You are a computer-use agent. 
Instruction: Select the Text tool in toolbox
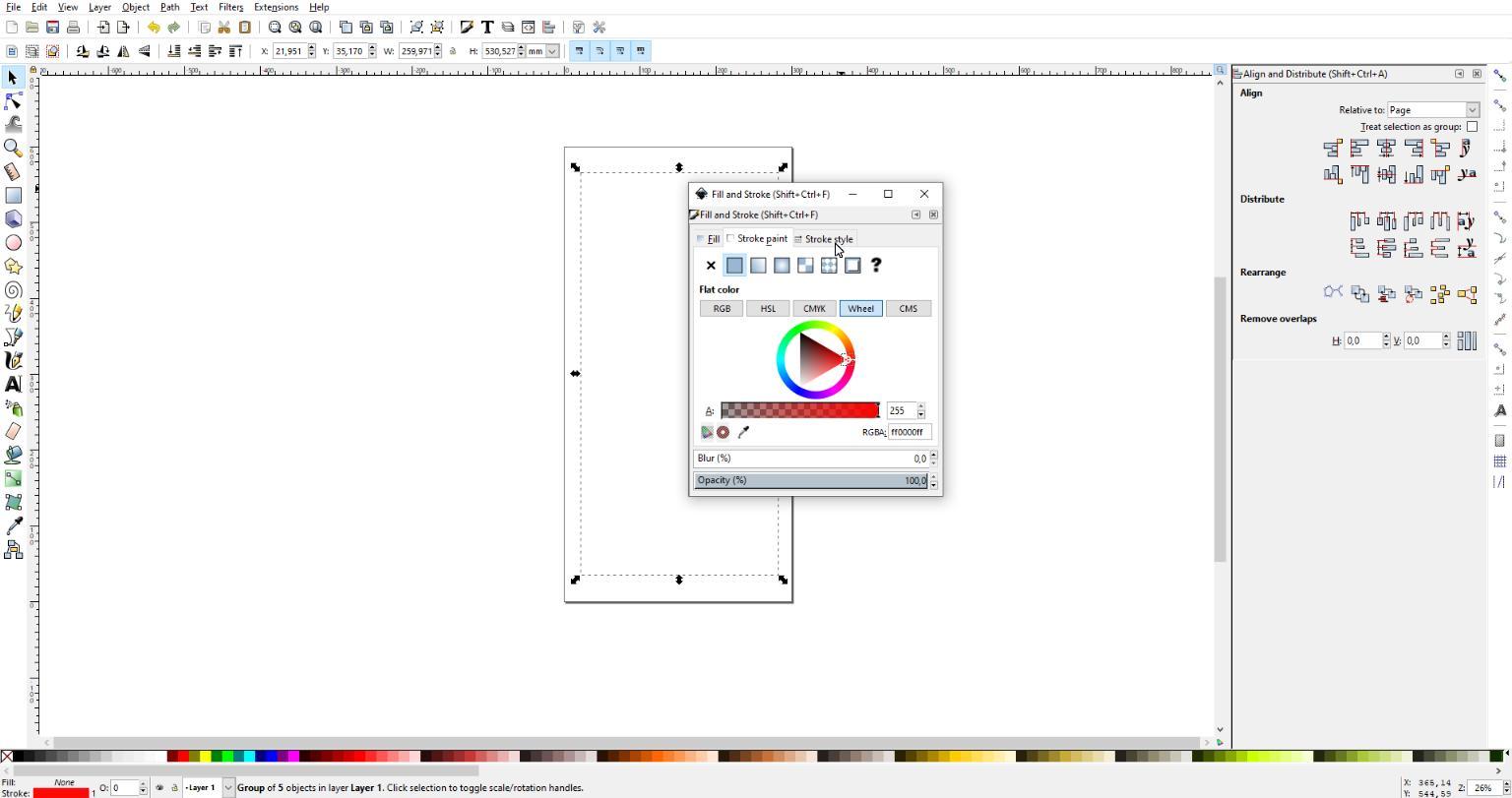13,384
